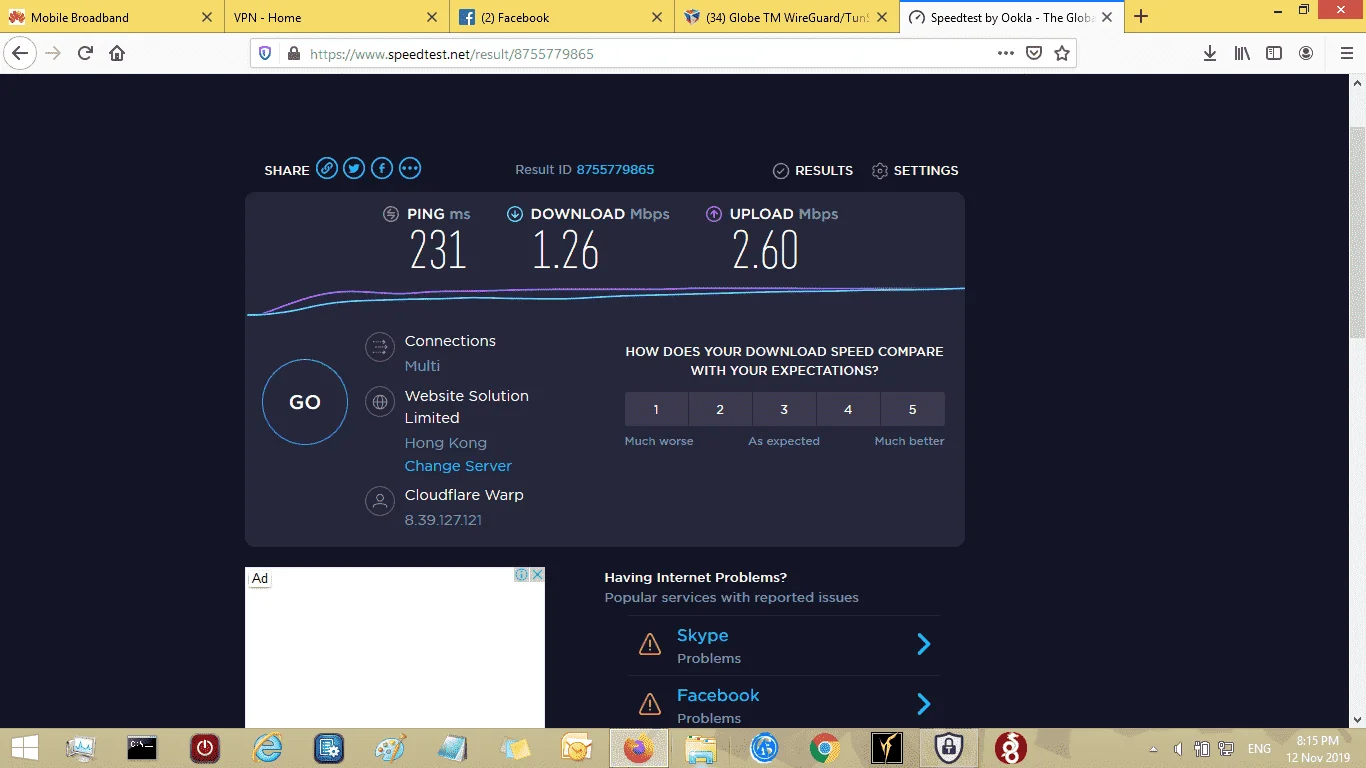Open Speedtest SETTINGS
This screenshot has height=768, width=1366.
click(x=915, y=171)
